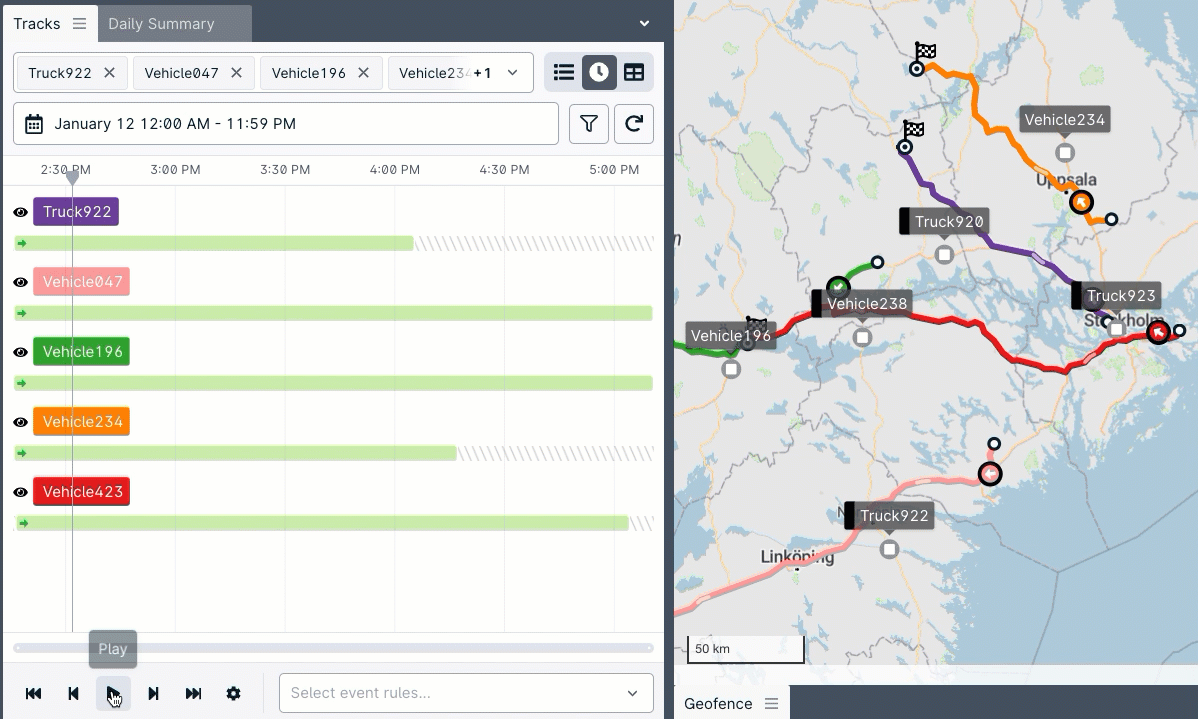
Task: Collapse the panel with top chevron
Action: click(x=644, y=23)
